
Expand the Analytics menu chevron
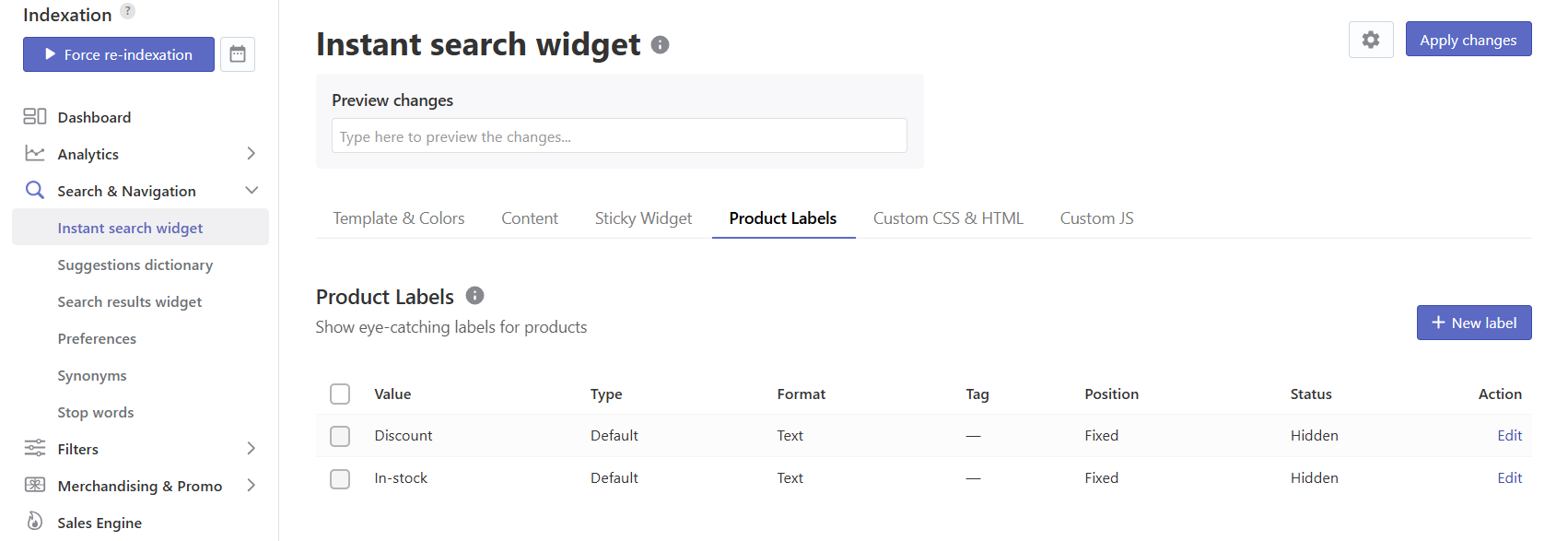pos(251,153)
